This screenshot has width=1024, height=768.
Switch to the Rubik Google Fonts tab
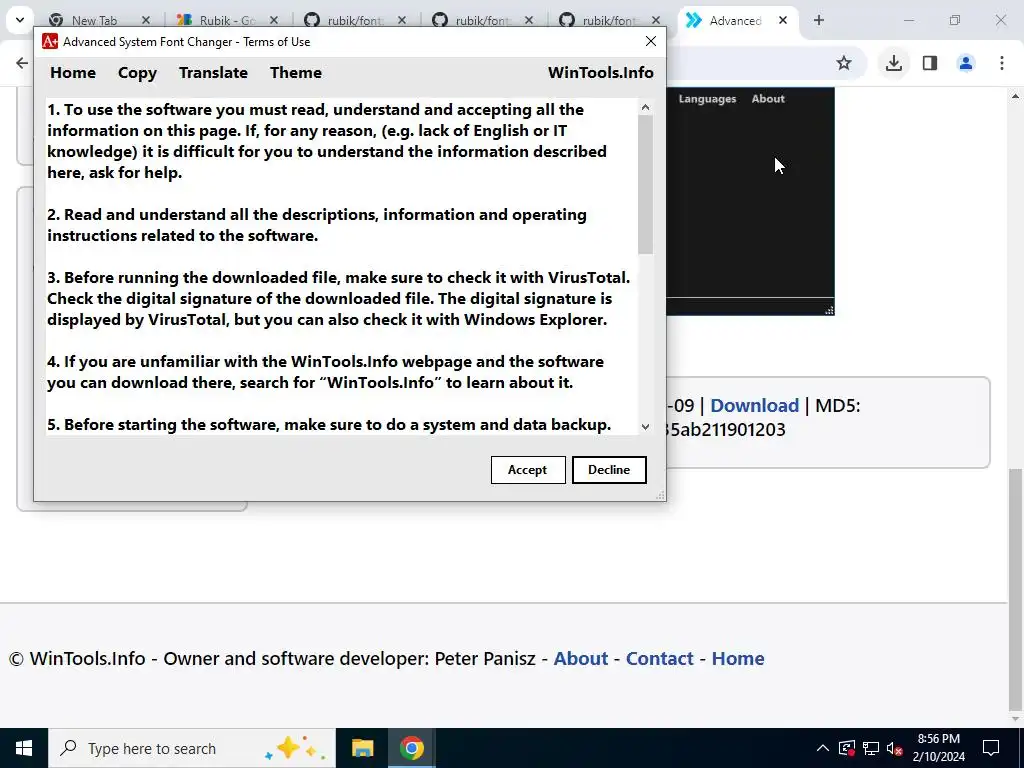226,20
